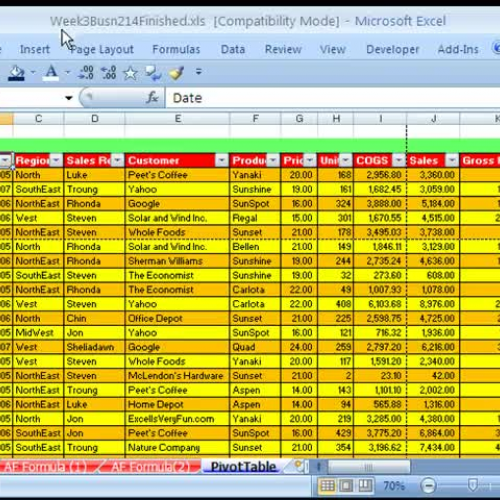Switch to Page Layout view in status bar

pos(346,486)
